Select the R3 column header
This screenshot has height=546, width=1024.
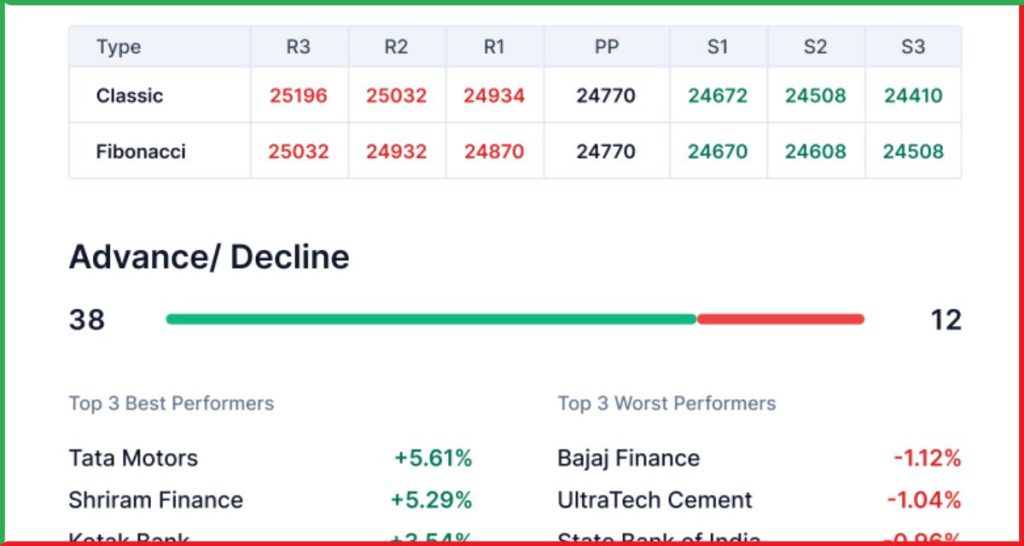[298, 47]
